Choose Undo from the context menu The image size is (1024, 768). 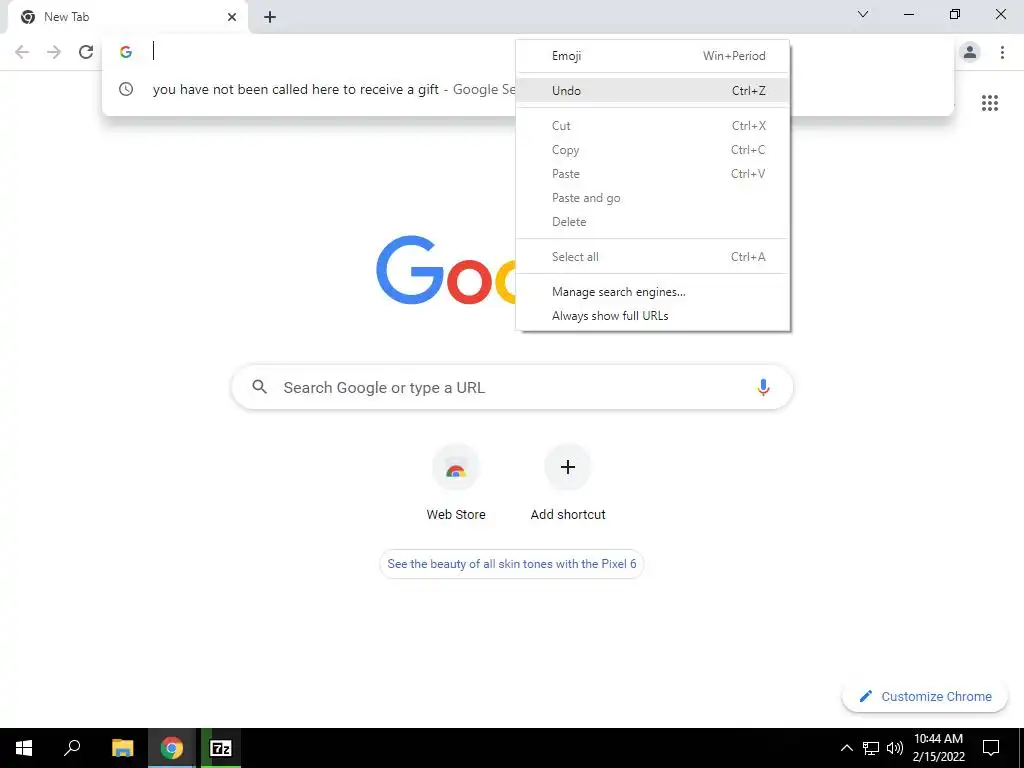click(653, 91)
